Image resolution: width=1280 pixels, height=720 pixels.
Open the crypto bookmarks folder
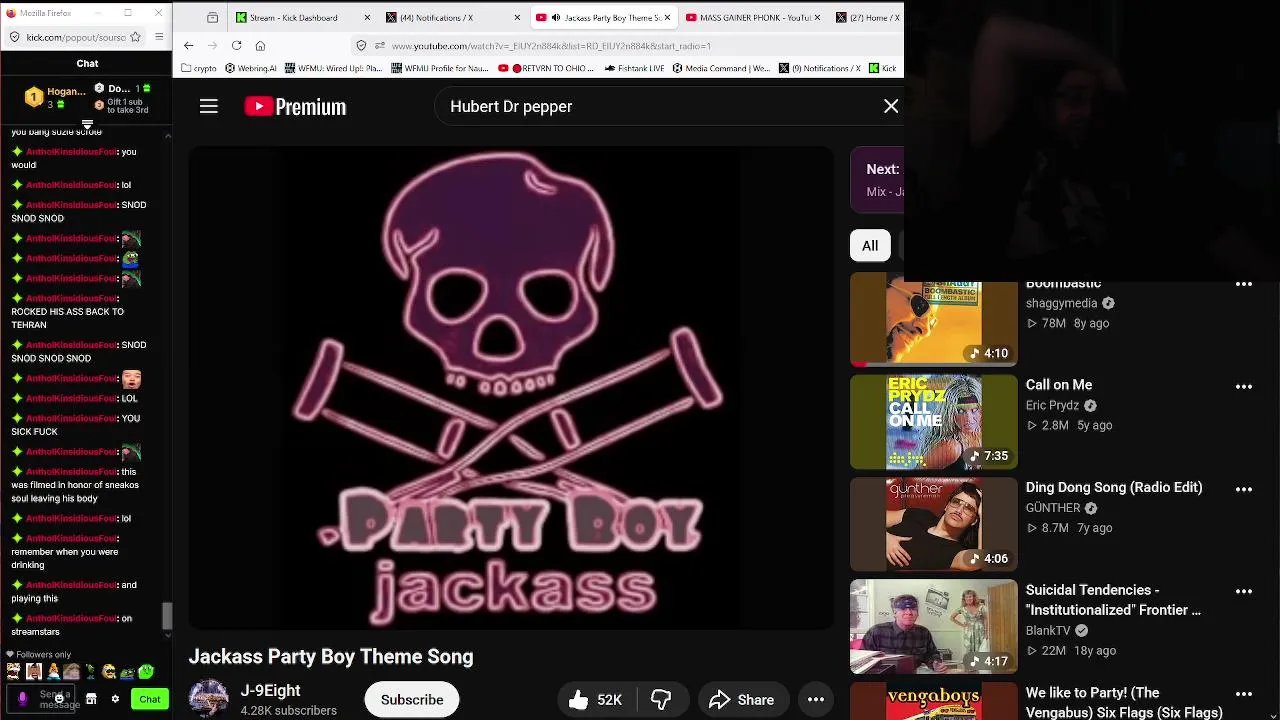click(198, 68)
